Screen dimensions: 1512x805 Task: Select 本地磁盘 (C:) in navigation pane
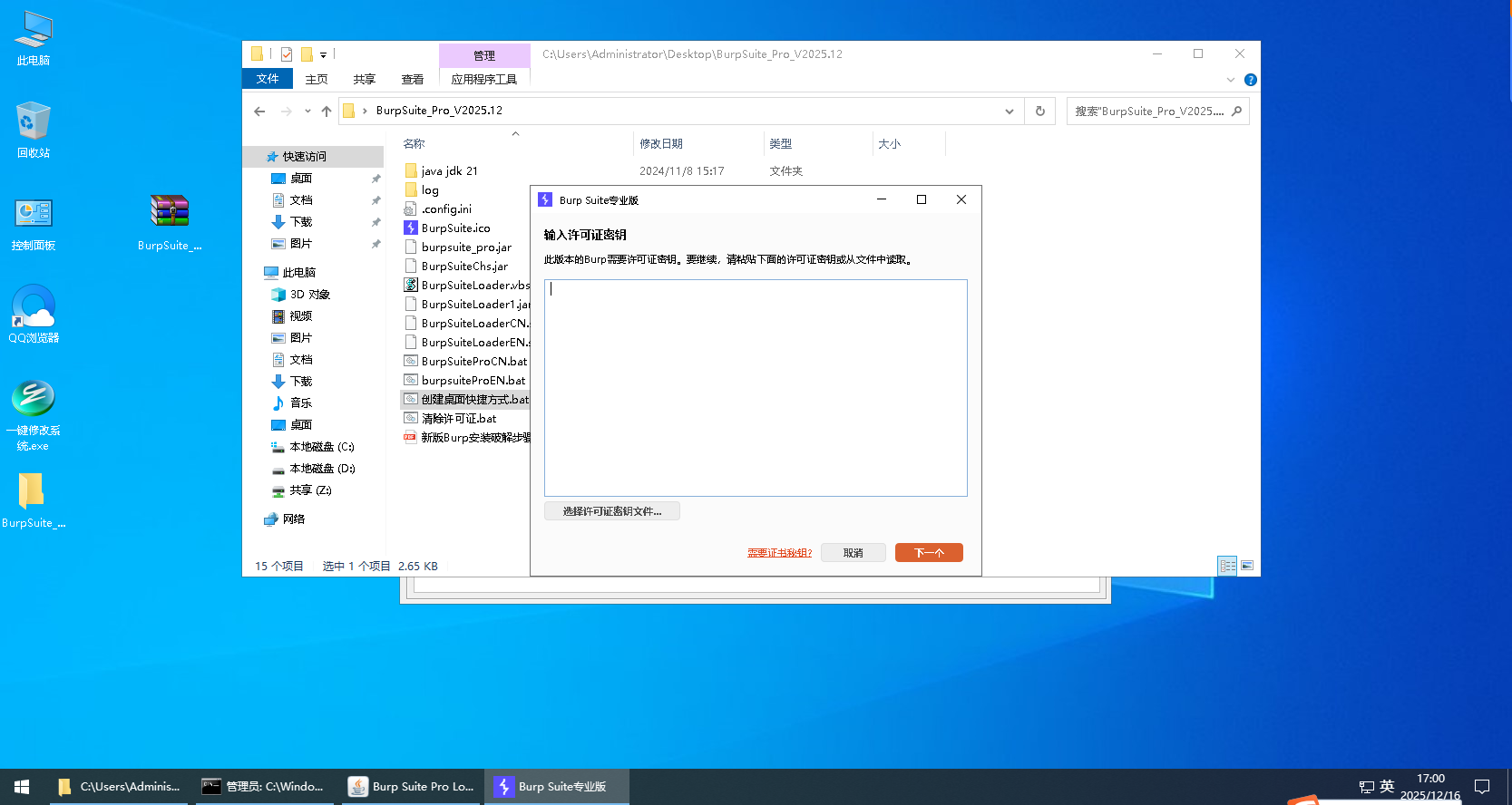click(x=321, y=447)
